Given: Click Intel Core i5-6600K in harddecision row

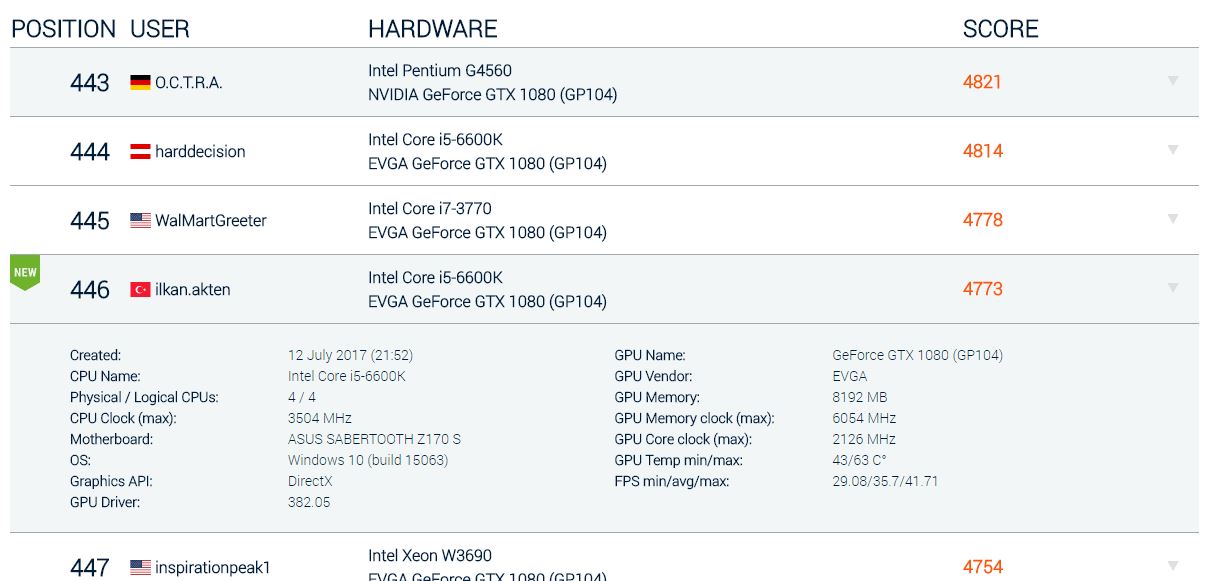Looking at the screenshot, I should click(x=436, y=140).
